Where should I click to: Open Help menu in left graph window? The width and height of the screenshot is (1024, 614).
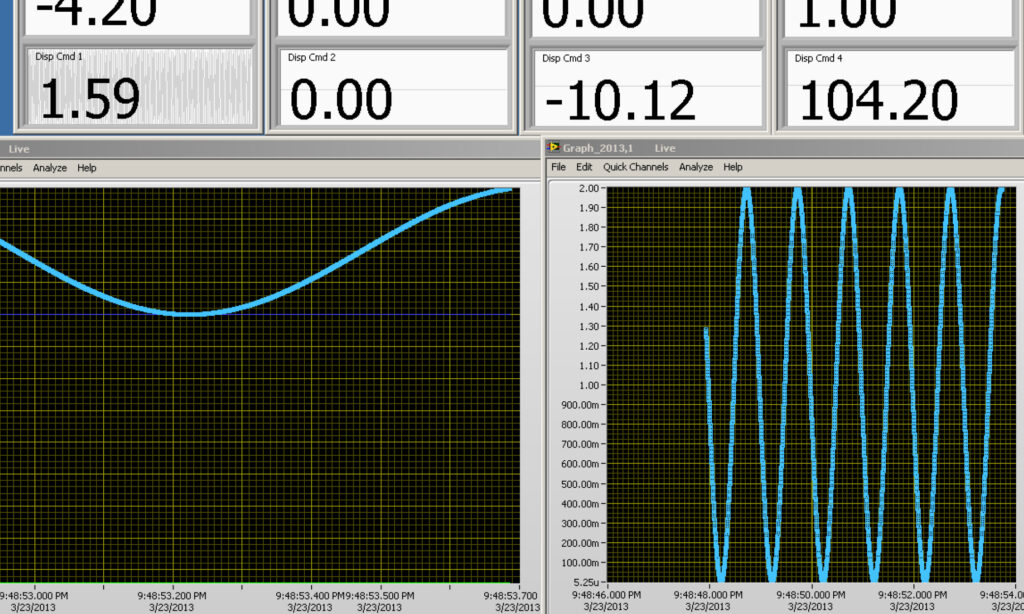pos(87,168)
